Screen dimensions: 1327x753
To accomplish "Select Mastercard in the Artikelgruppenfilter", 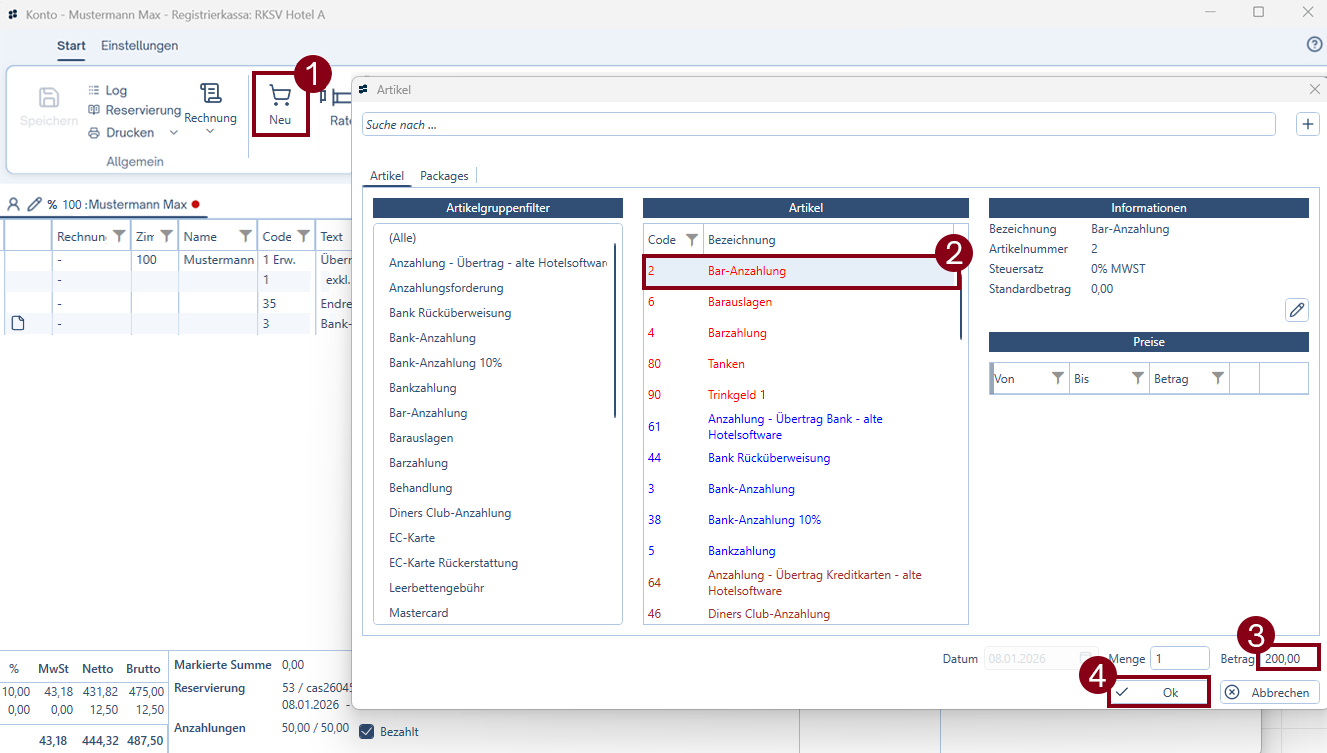I will click(418, 613).
